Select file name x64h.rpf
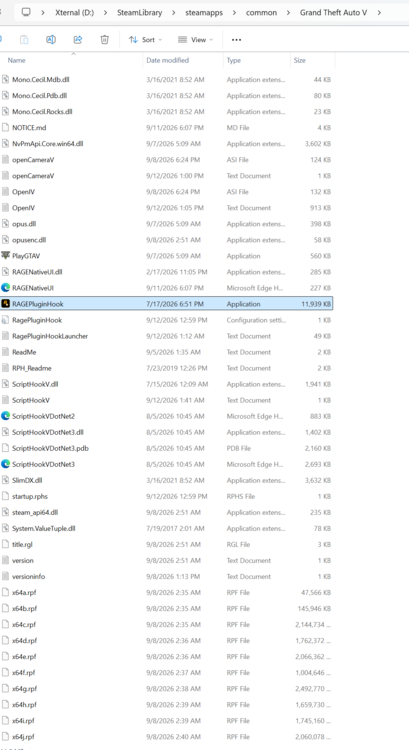The image size is (409, 750). 24,705
